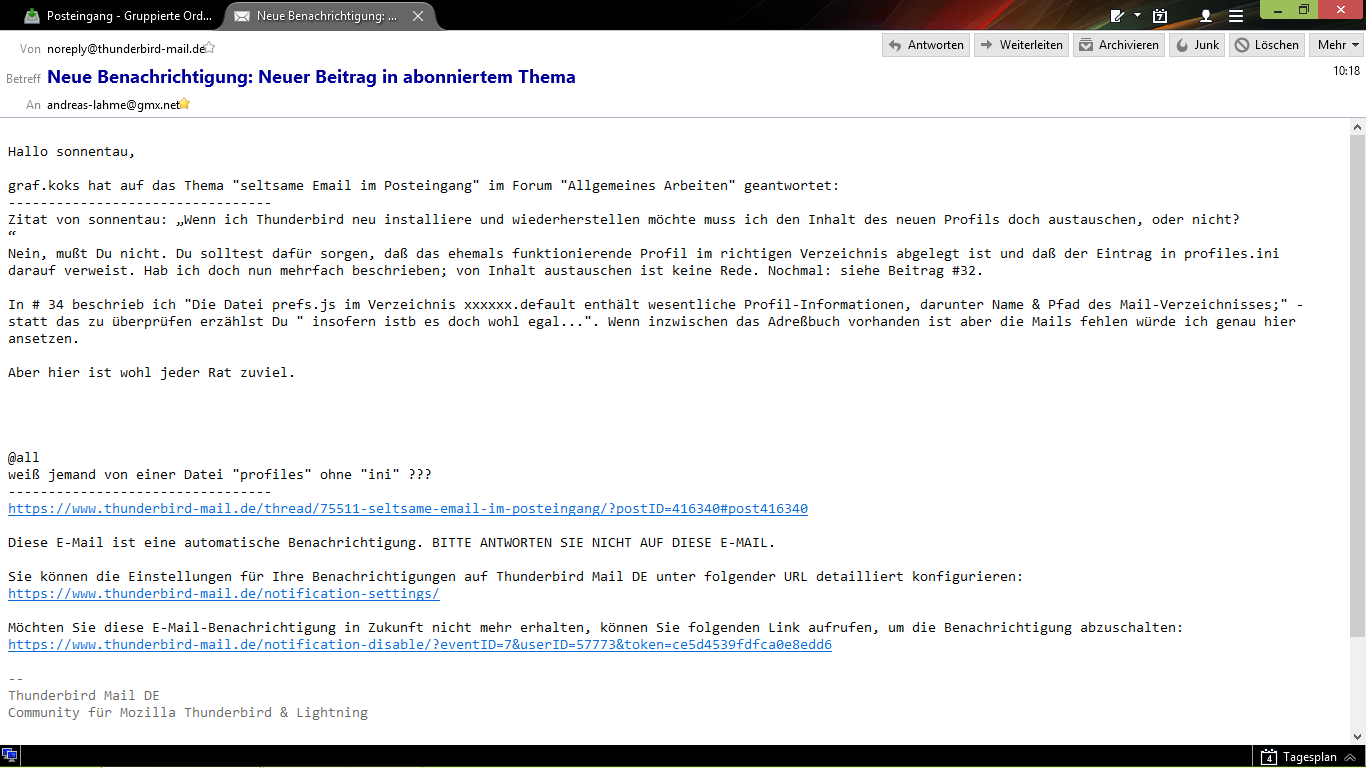Click recipient address andreas-lahme@gmx.net
Viewport: 1366px width, 768px height.
pos(113,104)
